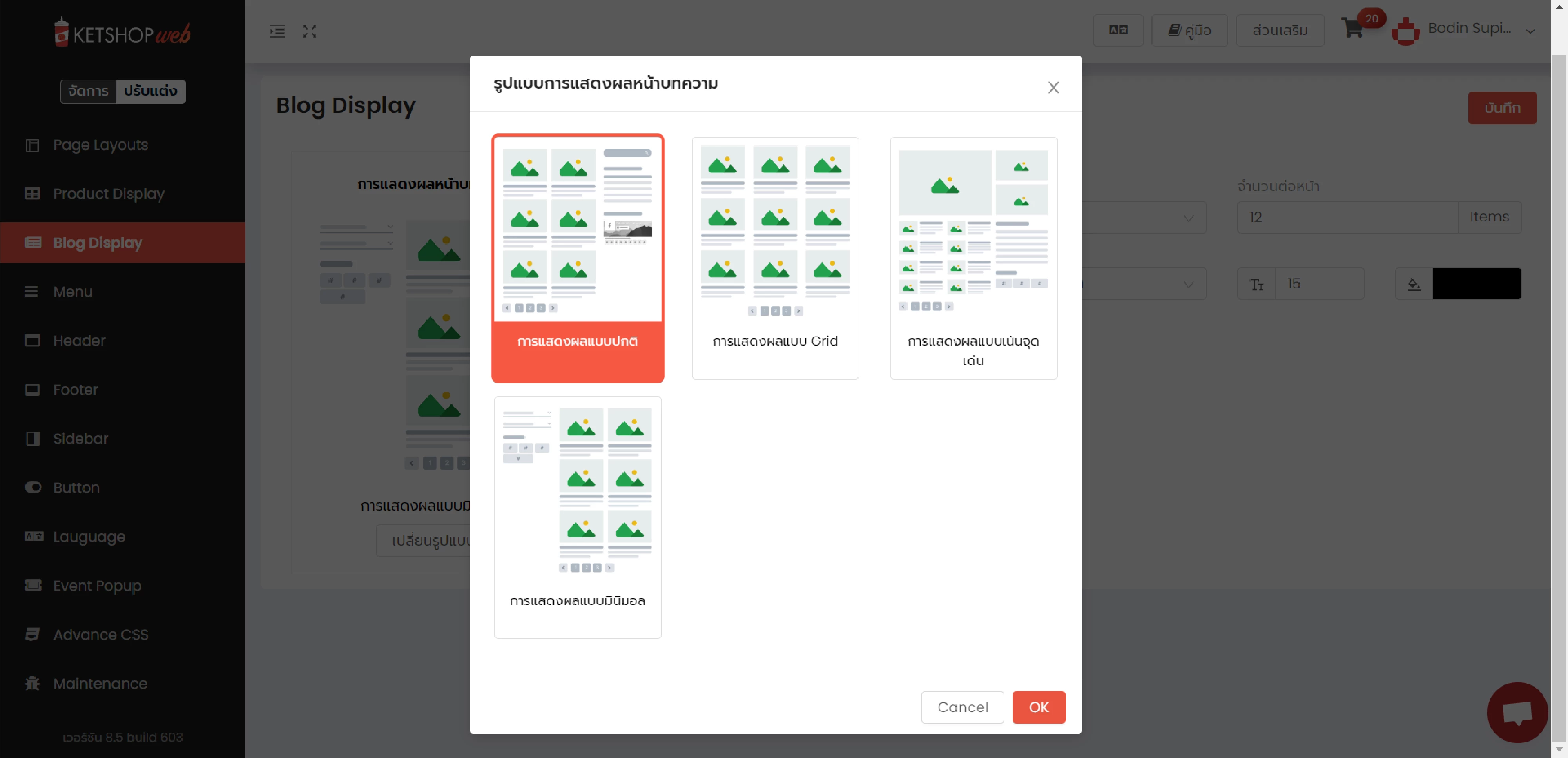1568x758 pixels.
Task: Go to the Header settings menu
Action: (122, 340)
